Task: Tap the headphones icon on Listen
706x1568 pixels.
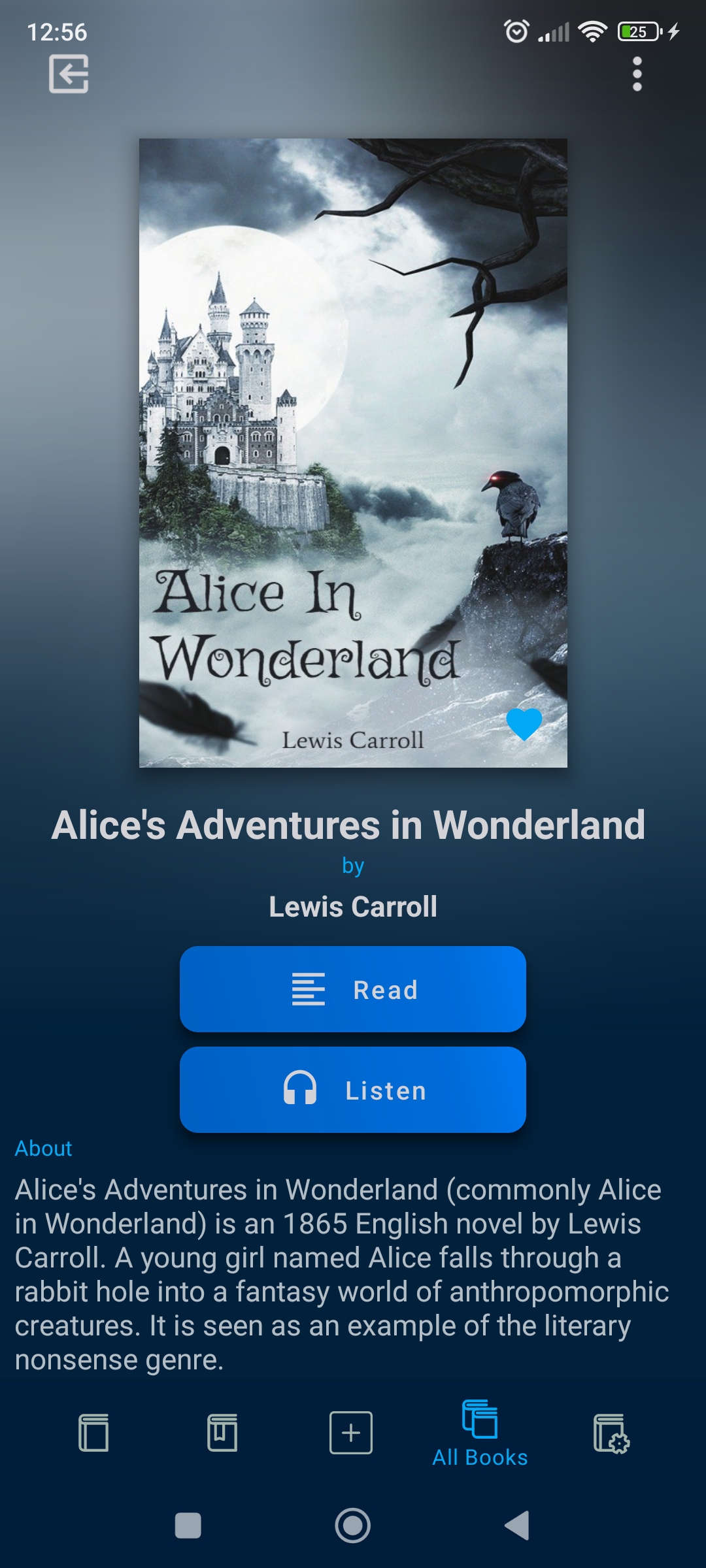Action: click(300, 1088)
